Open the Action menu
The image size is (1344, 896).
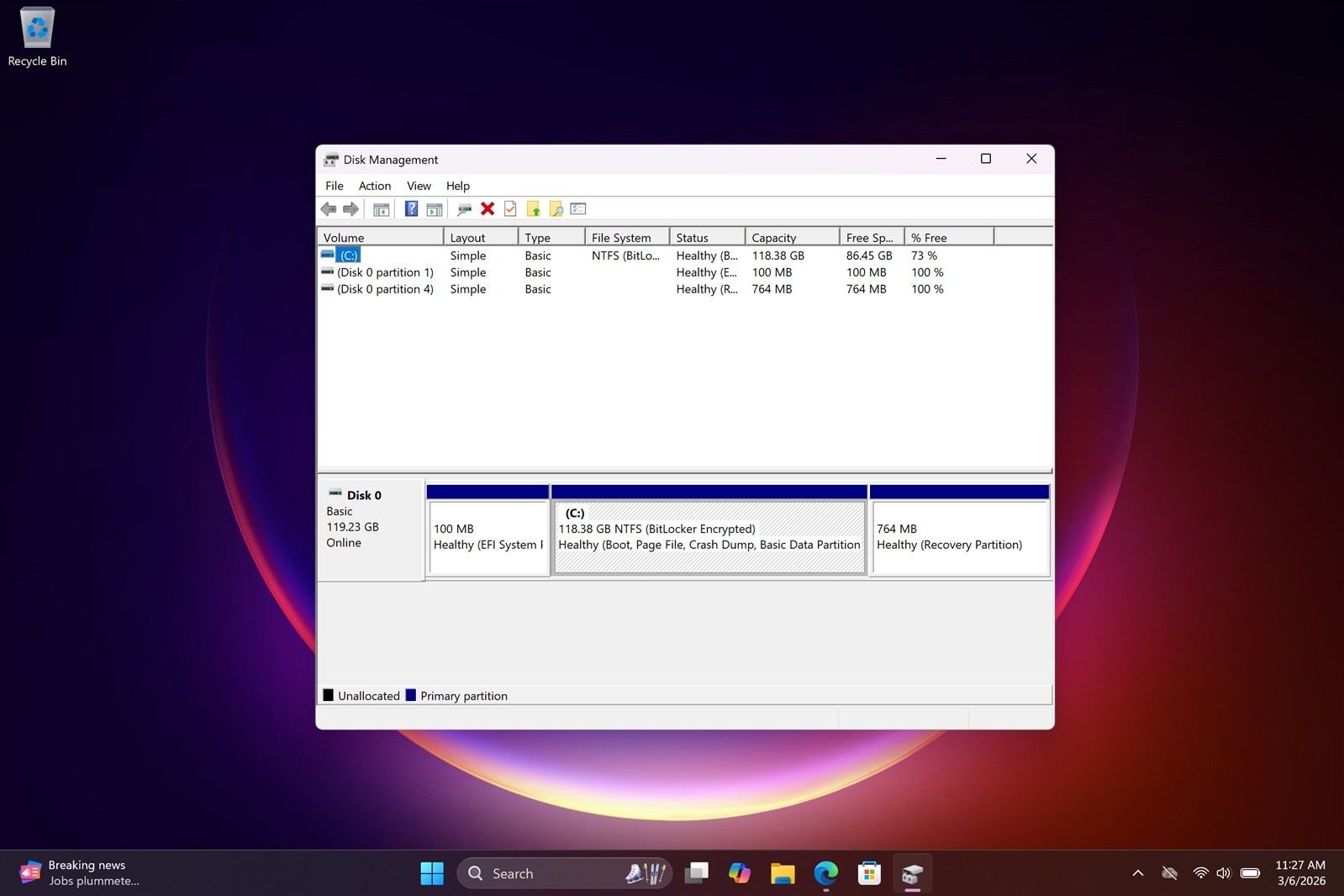375,186
